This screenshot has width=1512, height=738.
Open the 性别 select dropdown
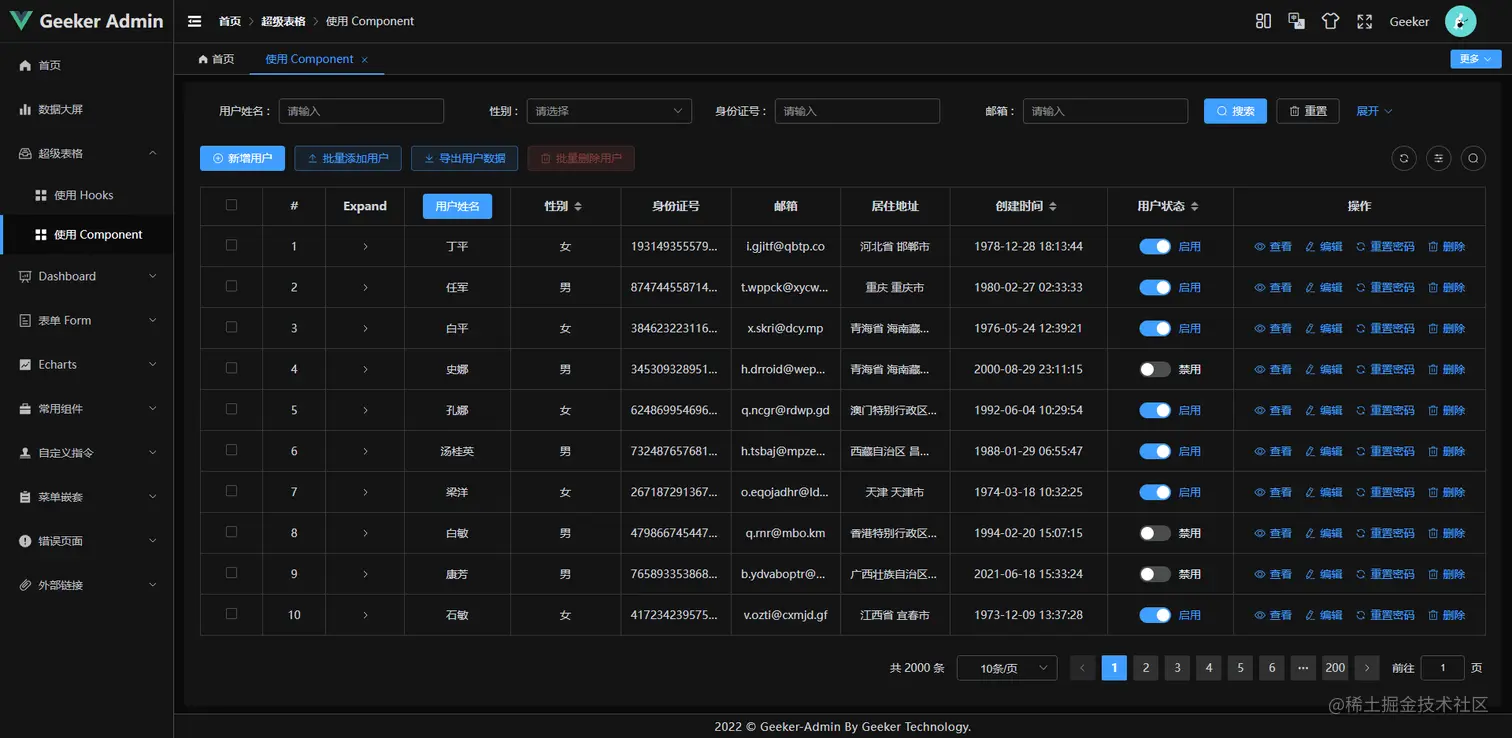pos(609,111)
